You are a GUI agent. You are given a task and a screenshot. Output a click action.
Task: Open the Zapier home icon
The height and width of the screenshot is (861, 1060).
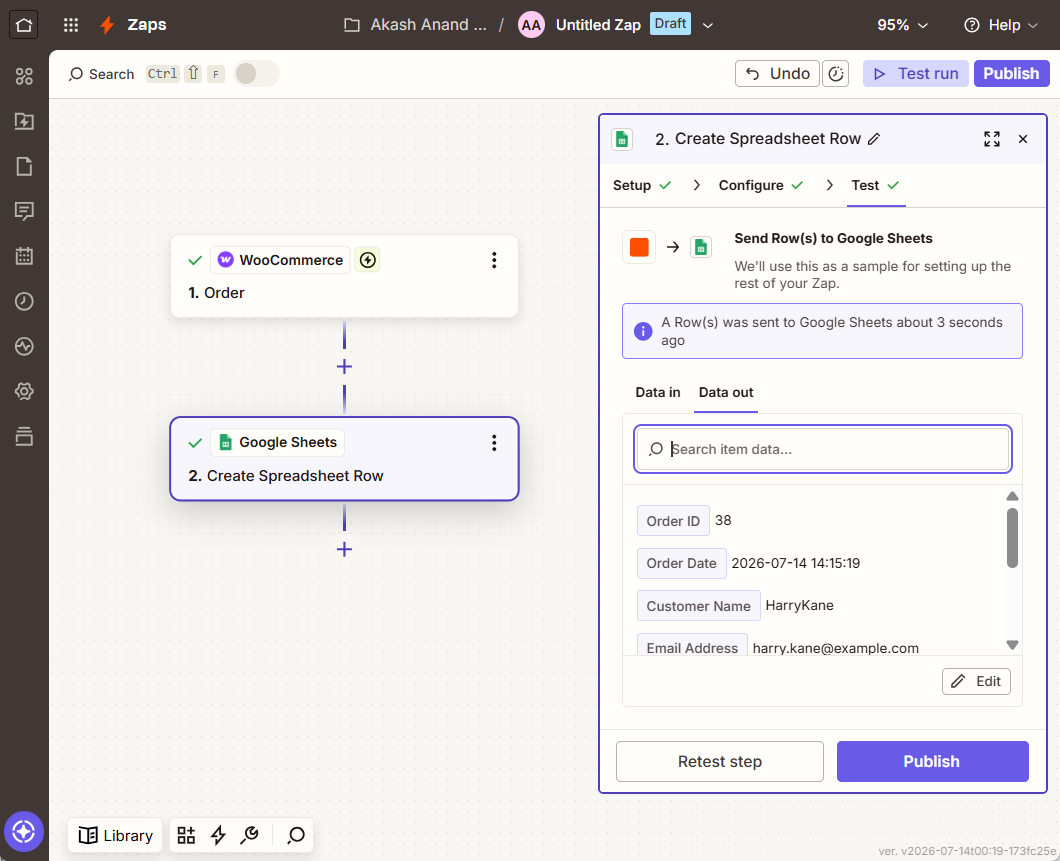coord(24,25)
